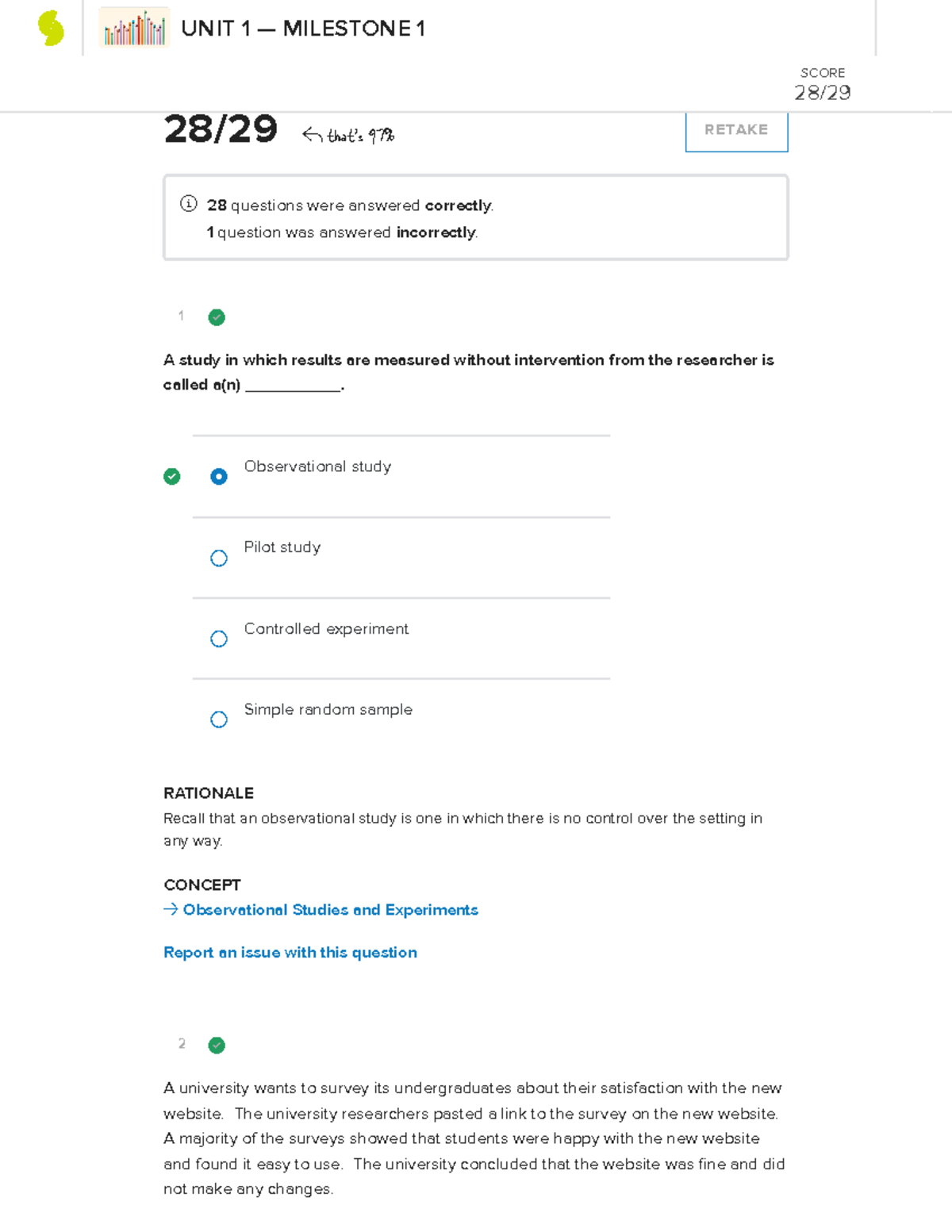
Task: Click green correct-answer check beside Observational study
Action: click(171, 476)
